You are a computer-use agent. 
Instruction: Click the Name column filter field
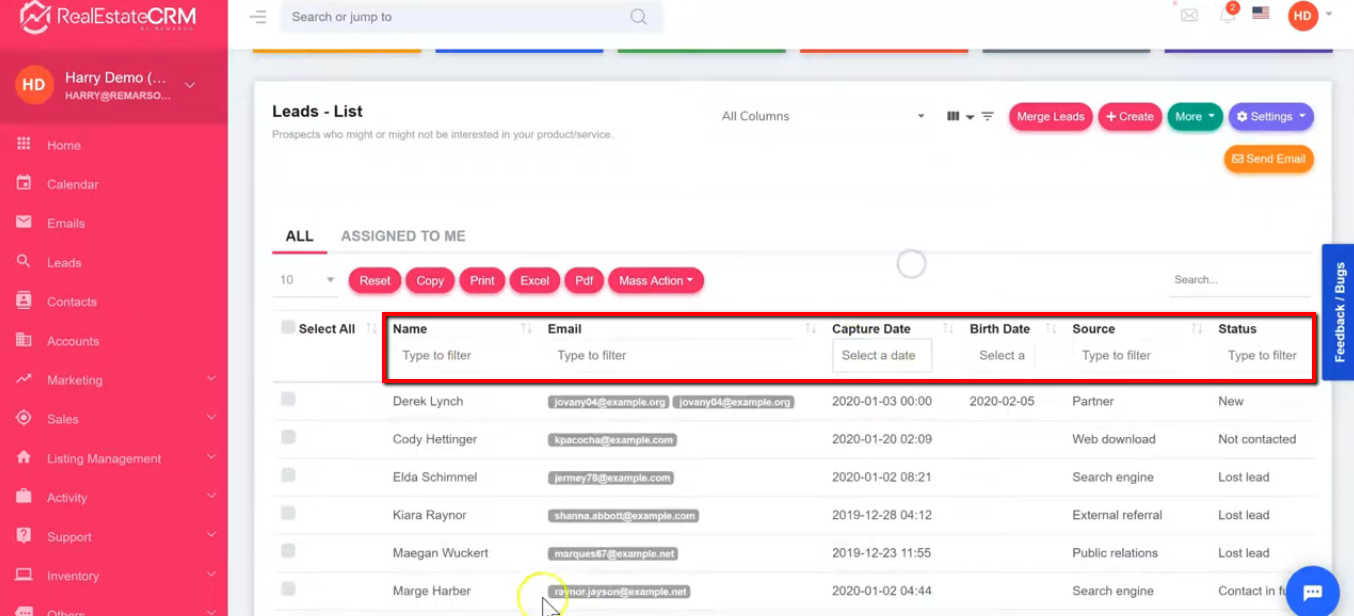click(x=460, y=356)
